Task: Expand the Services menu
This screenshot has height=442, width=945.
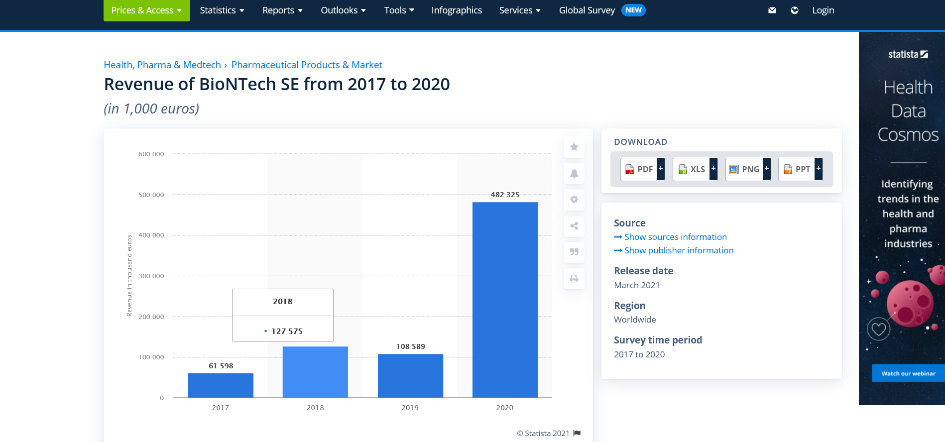Action: 520,10
